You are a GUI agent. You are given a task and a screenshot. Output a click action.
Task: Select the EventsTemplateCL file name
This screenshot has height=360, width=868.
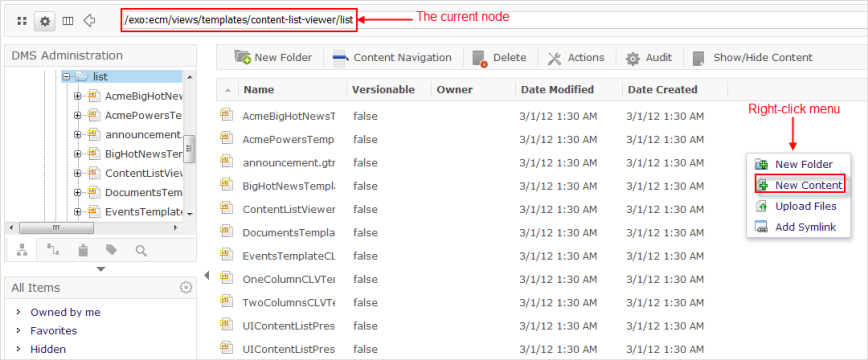(x=288, y=256)
